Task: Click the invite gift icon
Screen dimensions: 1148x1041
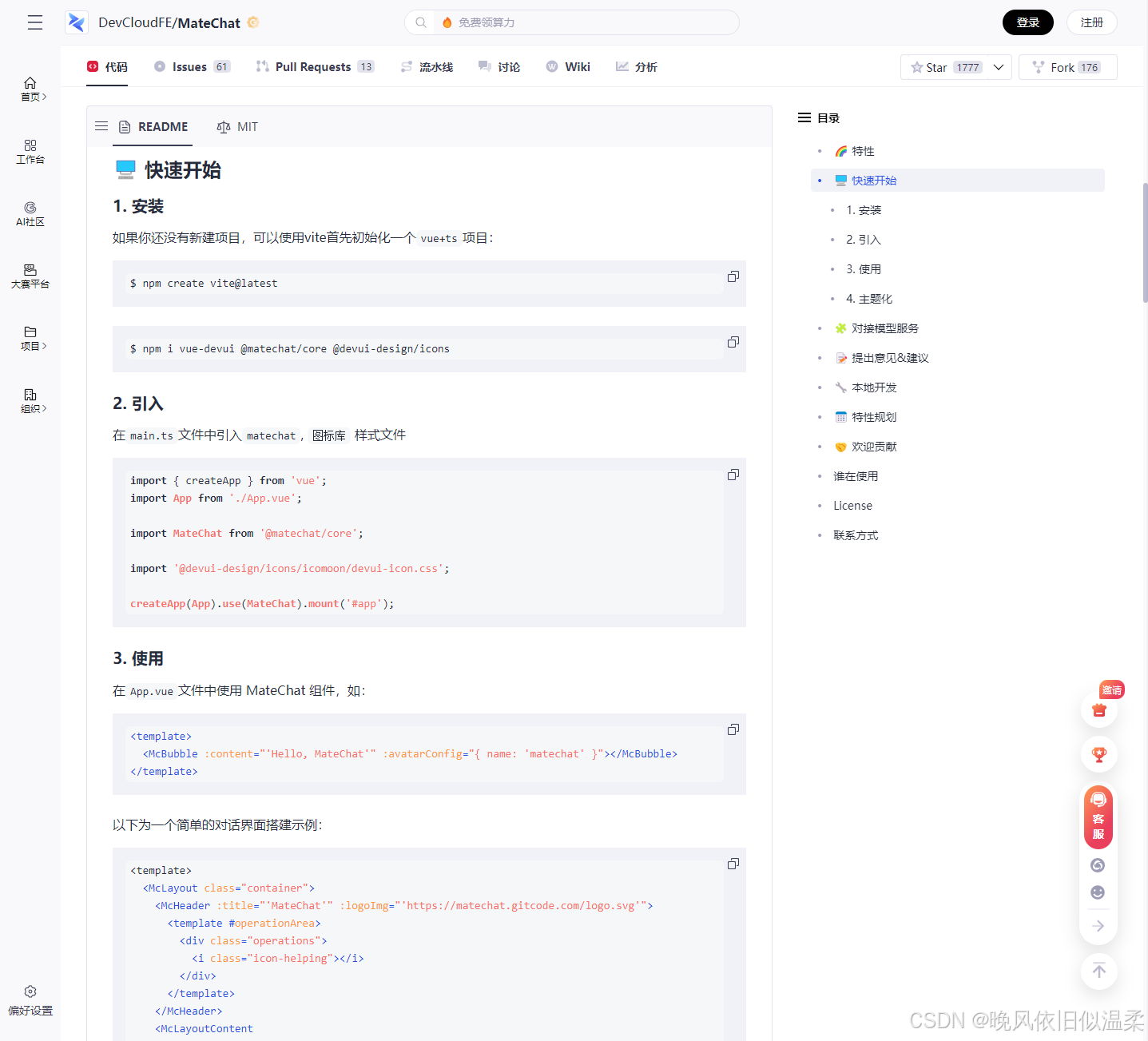Action: tap(1099, 709)
